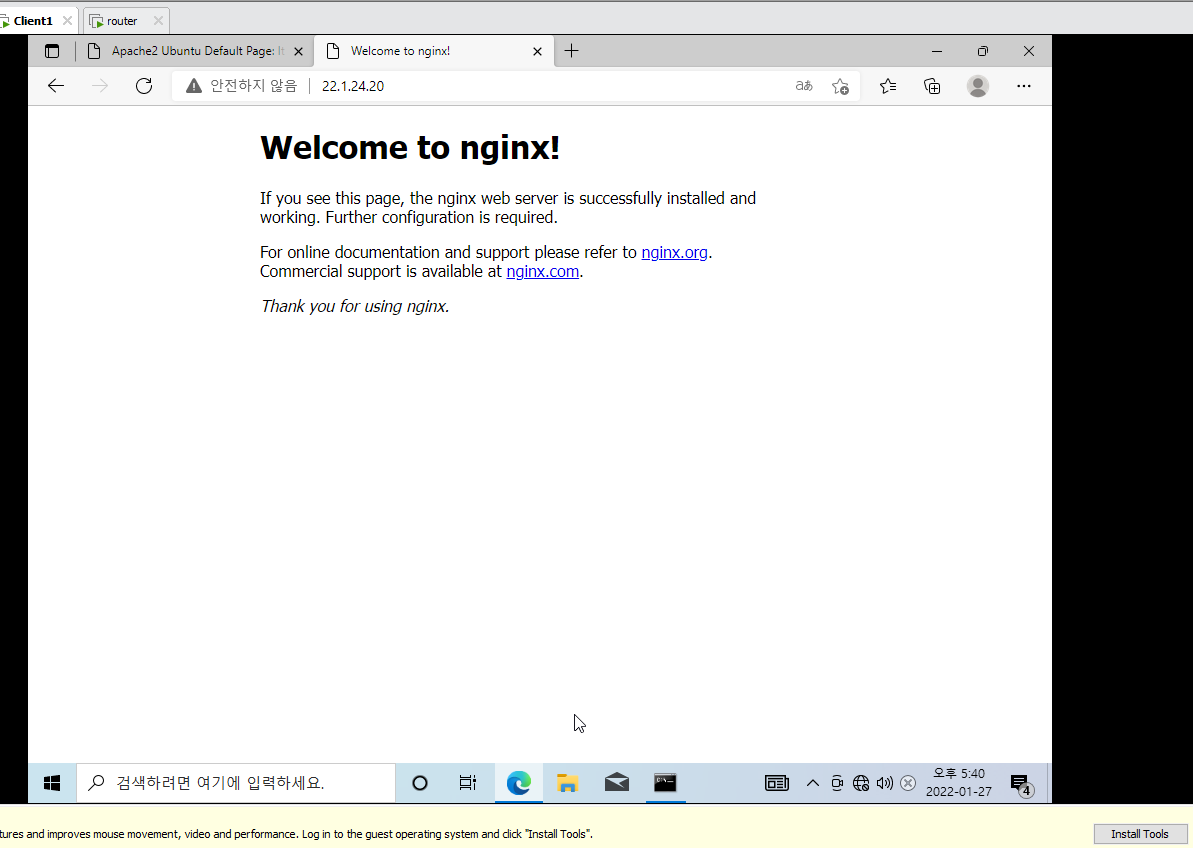This screenshot has height=848, width=1193.
Task: Show hidden system tray icons
Action: [813, 783]
